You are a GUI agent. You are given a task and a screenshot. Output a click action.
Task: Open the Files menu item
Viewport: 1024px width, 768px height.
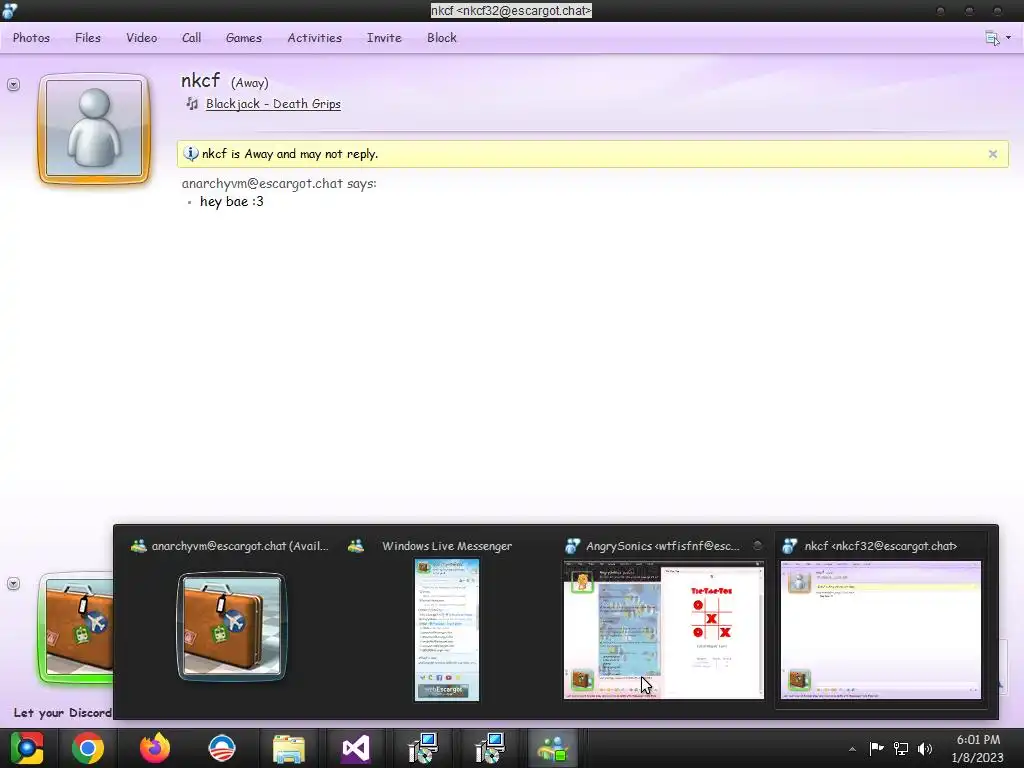tap(88, 38)
